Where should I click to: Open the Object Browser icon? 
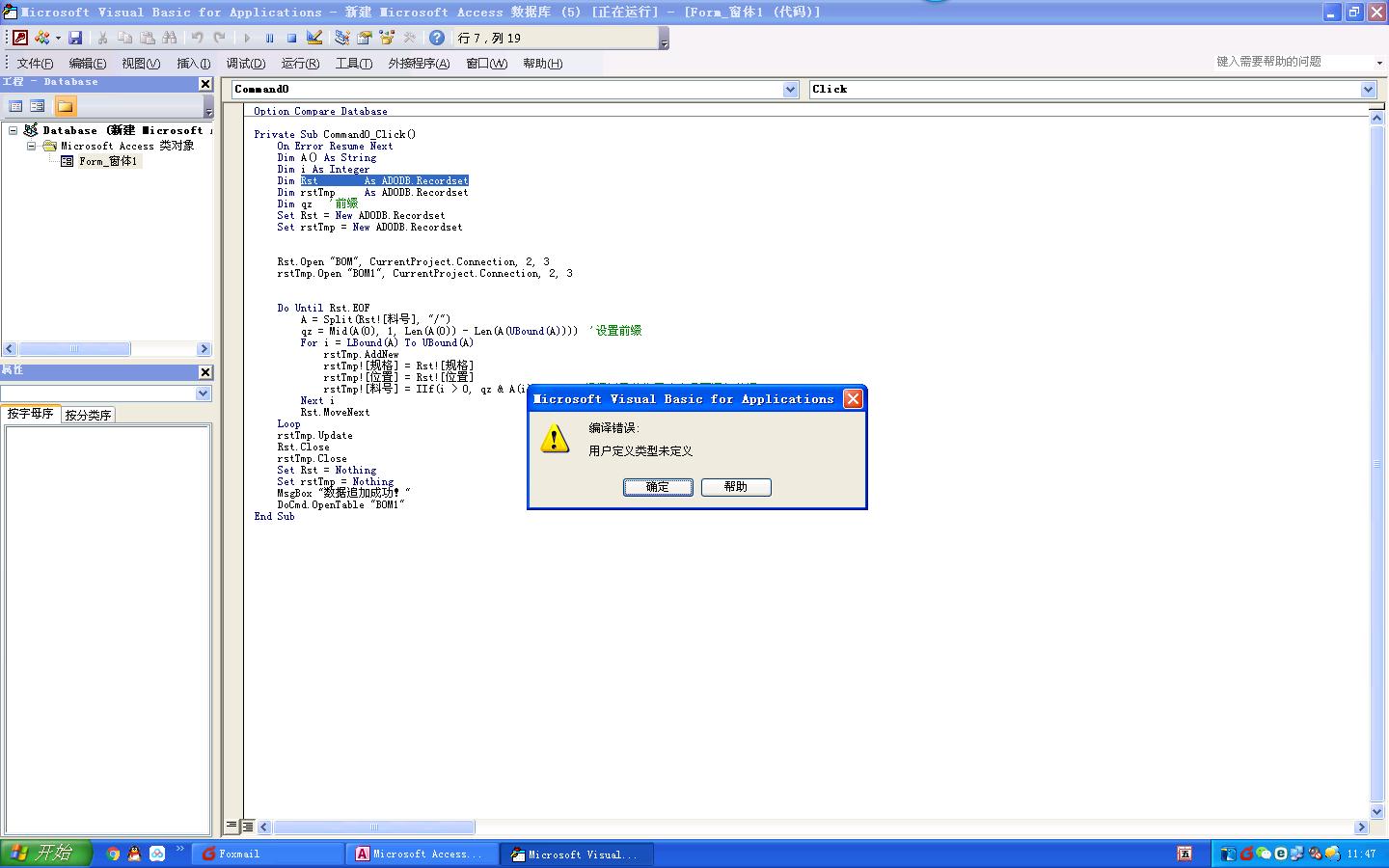(387, 38)
